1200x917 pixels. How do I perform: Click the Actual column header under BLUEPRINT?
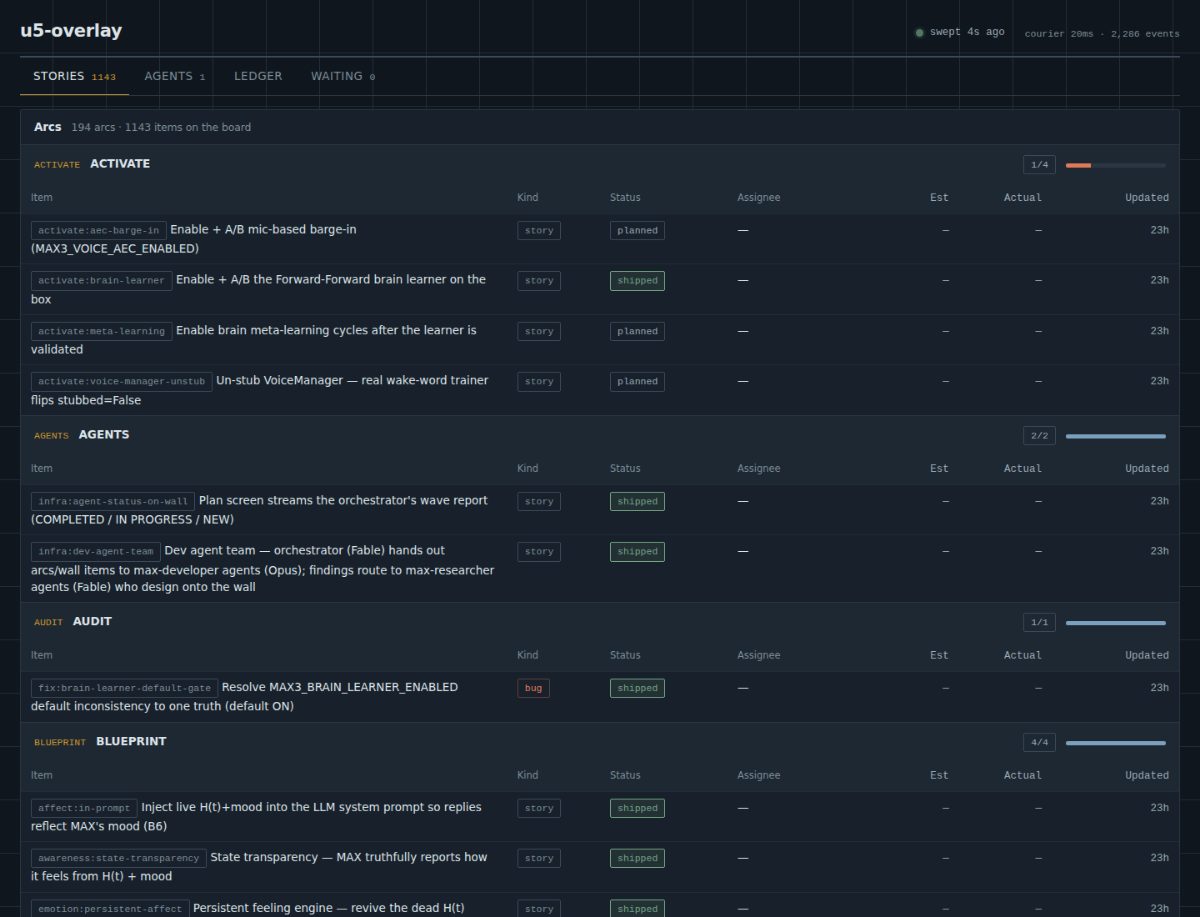tap(1023, 776)
